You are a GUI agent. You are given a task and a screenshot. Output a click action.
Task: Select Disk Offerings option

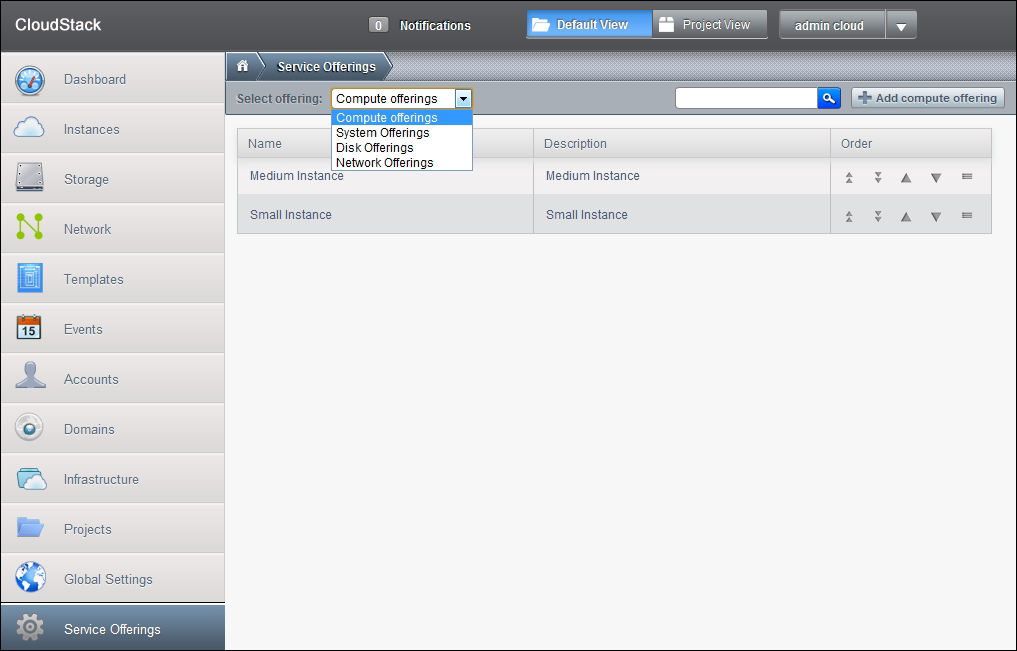[375, 148]
